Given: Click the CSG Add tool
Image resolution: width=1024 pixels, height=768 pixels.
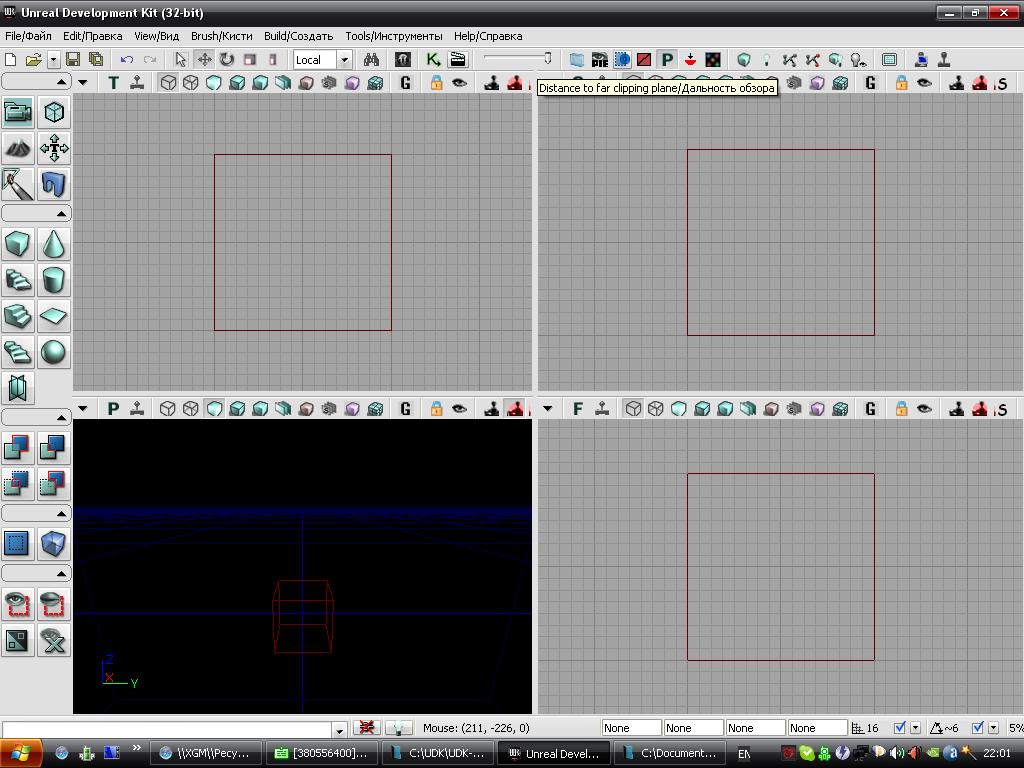Looking at the screenshot, I should click(x=17, y=448).
